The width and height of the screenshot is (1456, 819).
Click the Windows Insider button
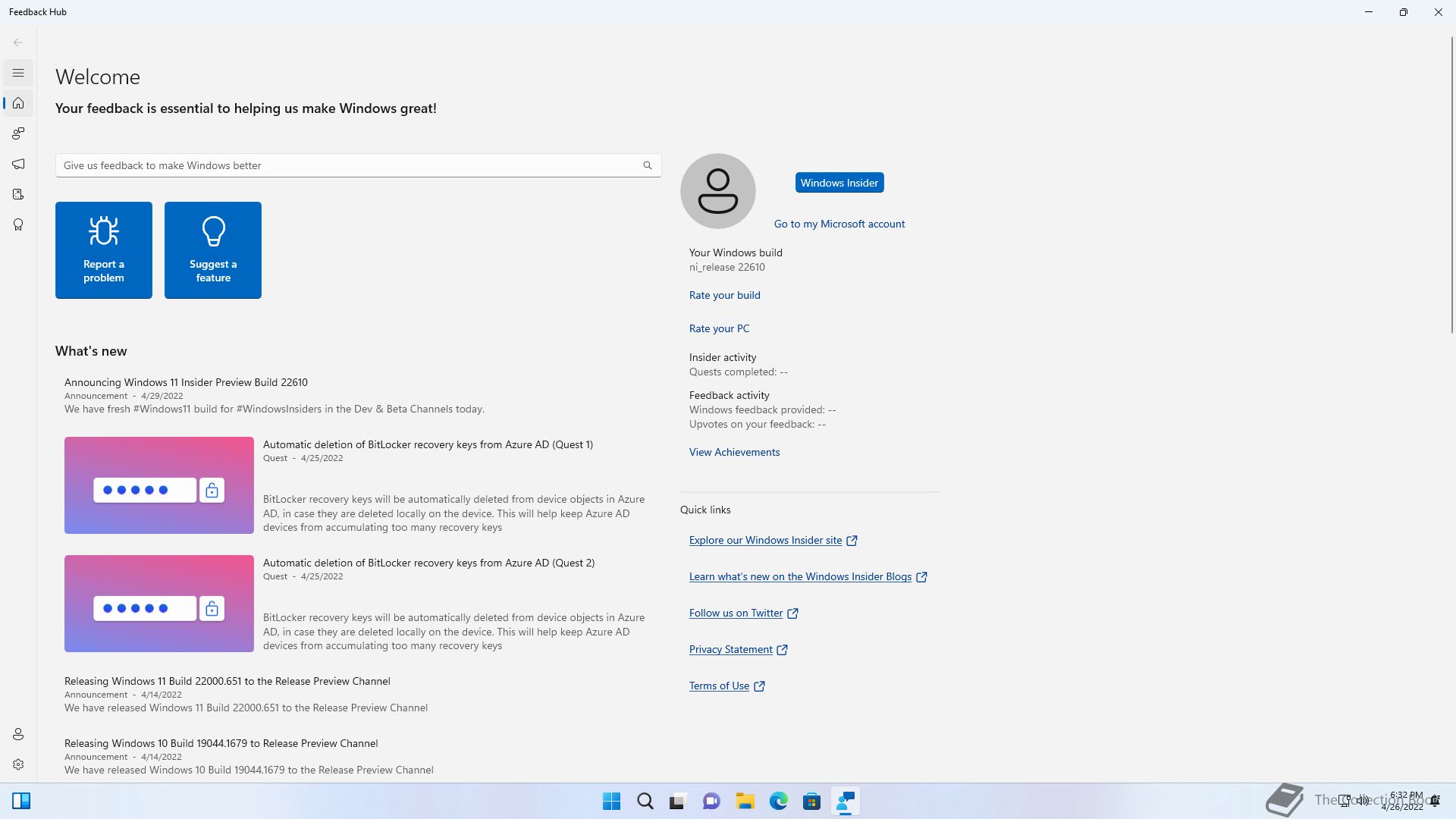pos(839,183)
